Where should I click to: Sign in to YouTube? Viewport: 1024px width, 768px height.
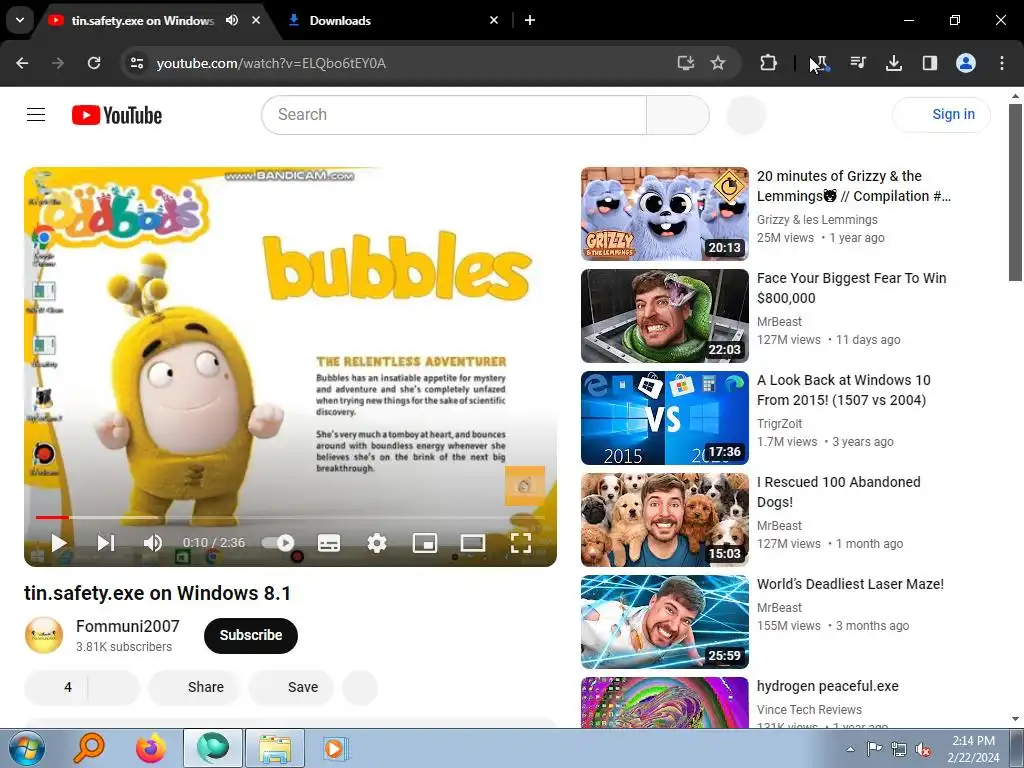click(941, 114)
